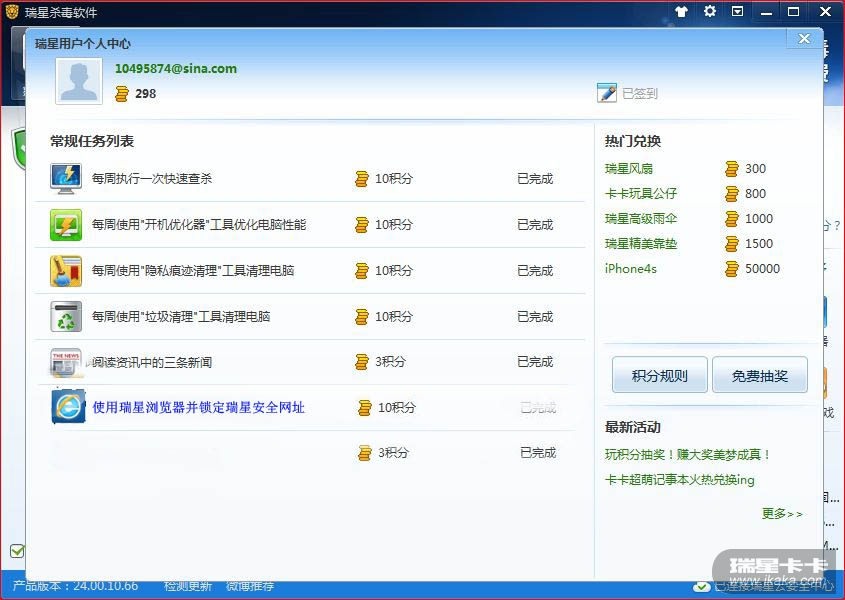Open activity 卡卡超萌记事本火热兑换ing

(680, 480)
